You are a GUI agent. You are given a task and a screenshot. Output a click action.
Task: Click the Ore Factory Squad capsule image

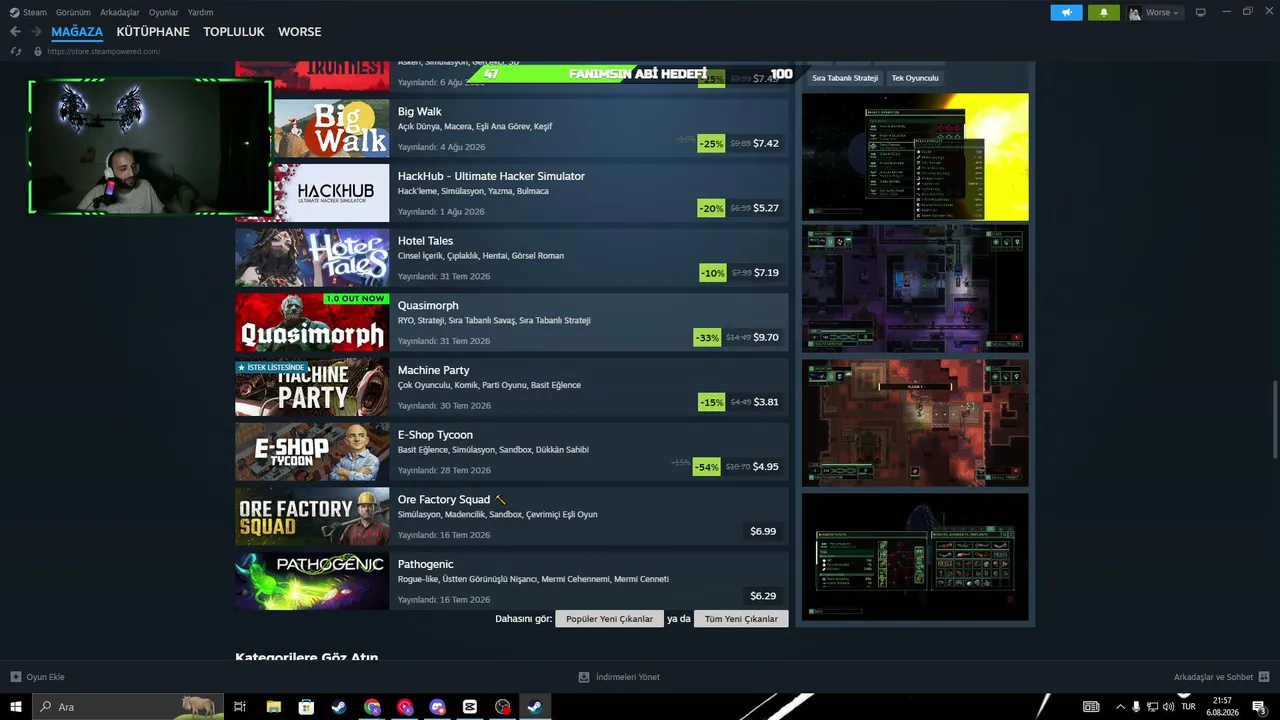(x=312, y=516)
